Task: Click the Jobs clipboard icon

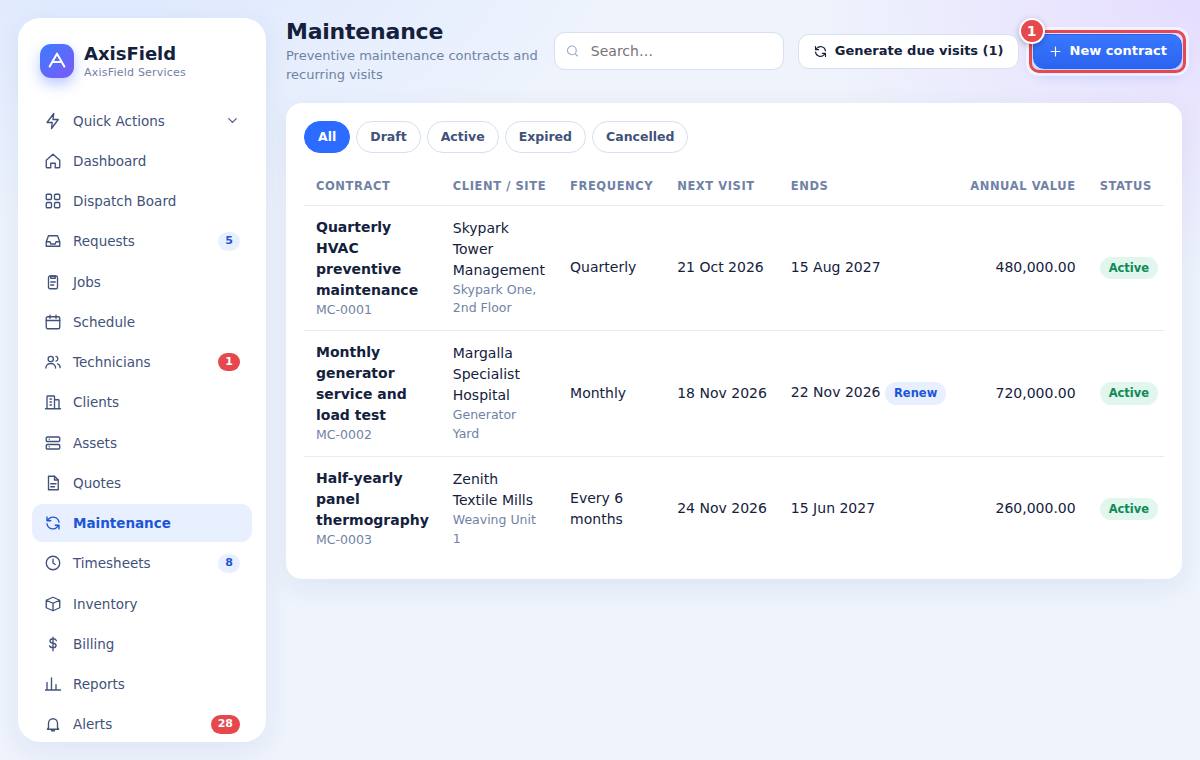Action: tap(53, 282)
